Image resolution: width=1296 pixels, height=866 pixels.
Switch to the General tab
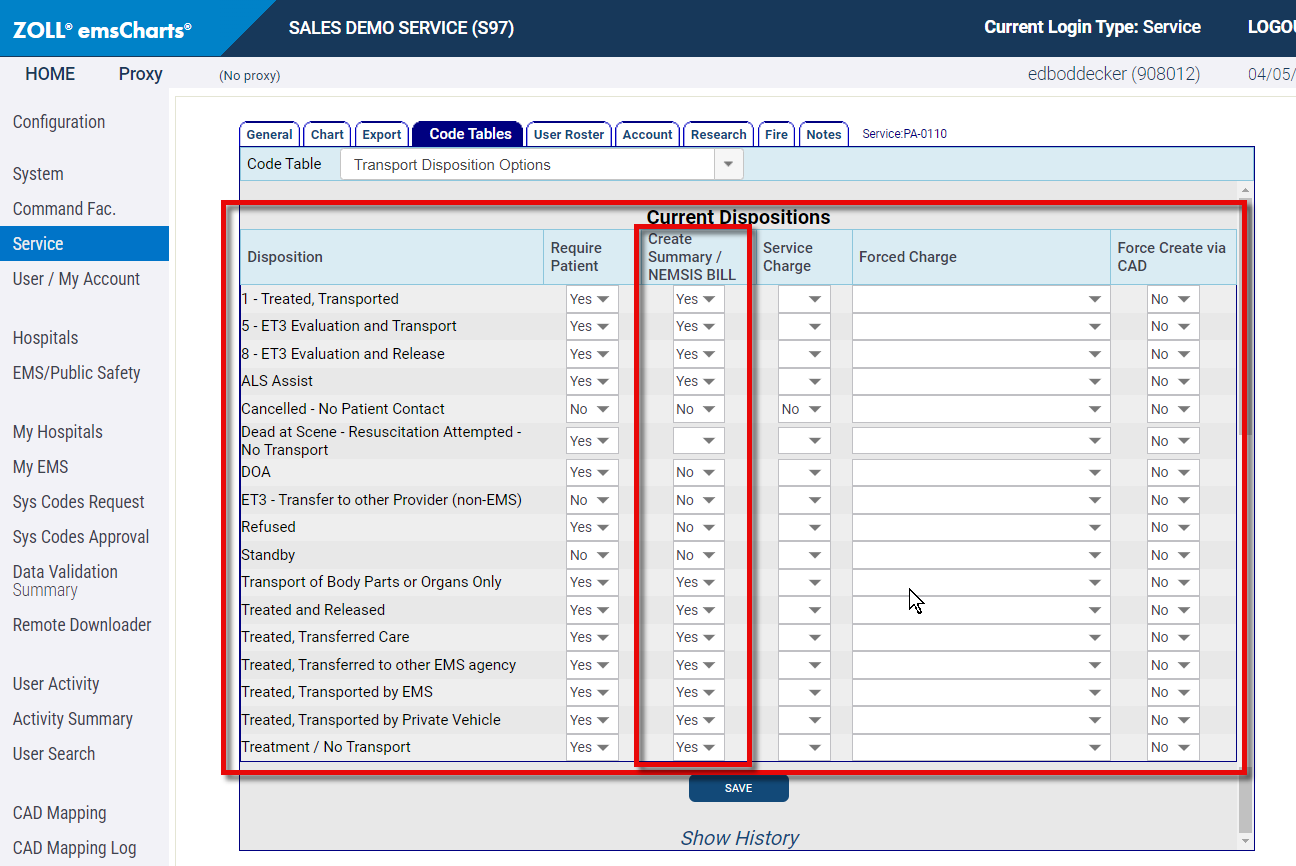269,135
